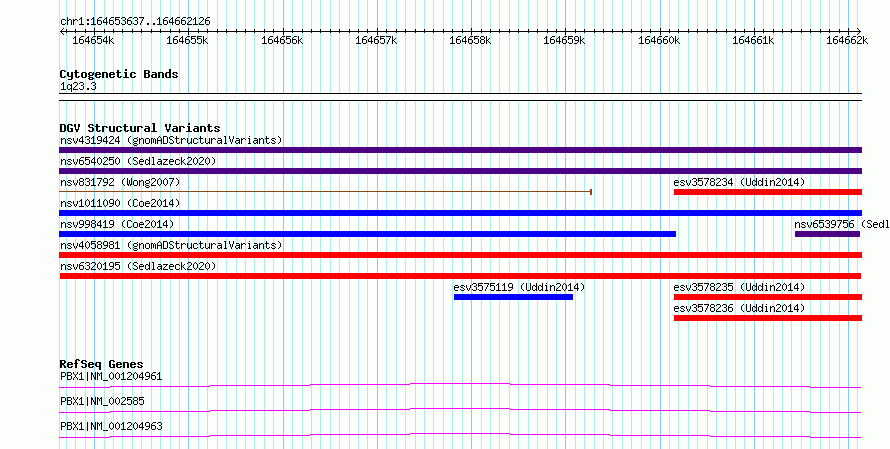Click the 164654k ruler tick label
Screen dimensions: 890x449
[93, 41]
